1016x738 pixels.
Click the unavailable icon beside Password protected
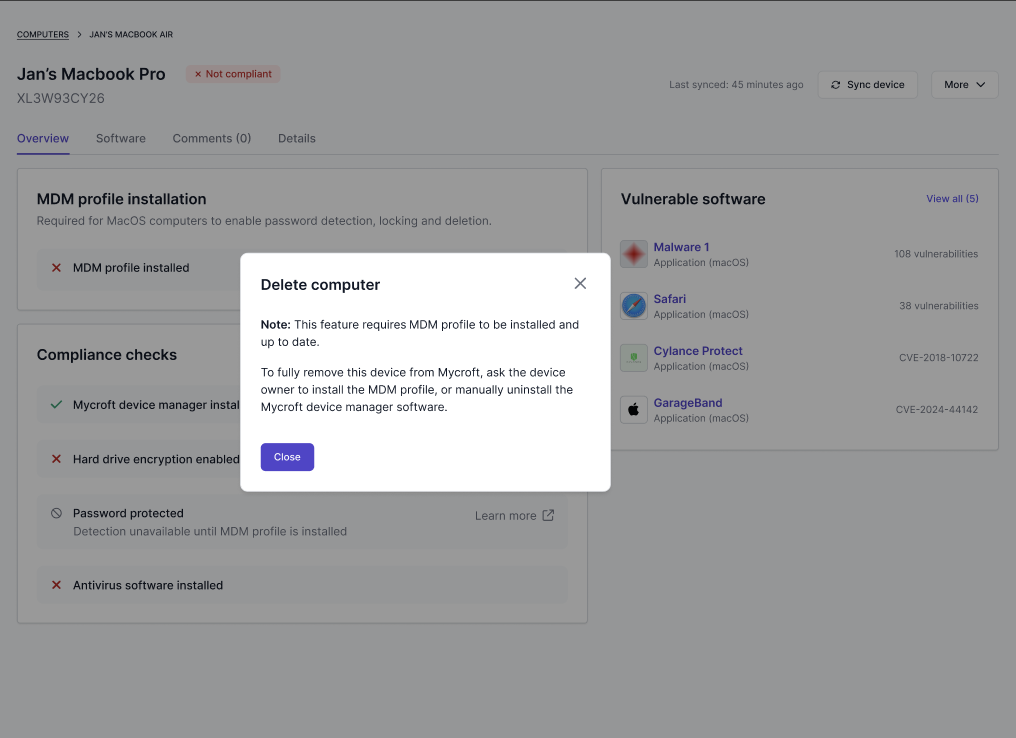point(56,513)
